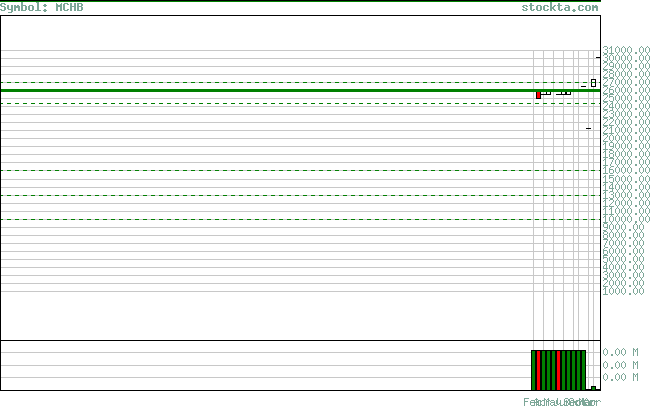The width and height of the screenshot is (655, 406).
Task: Click the stockta.com label
Action: click(x=560, y=8)
